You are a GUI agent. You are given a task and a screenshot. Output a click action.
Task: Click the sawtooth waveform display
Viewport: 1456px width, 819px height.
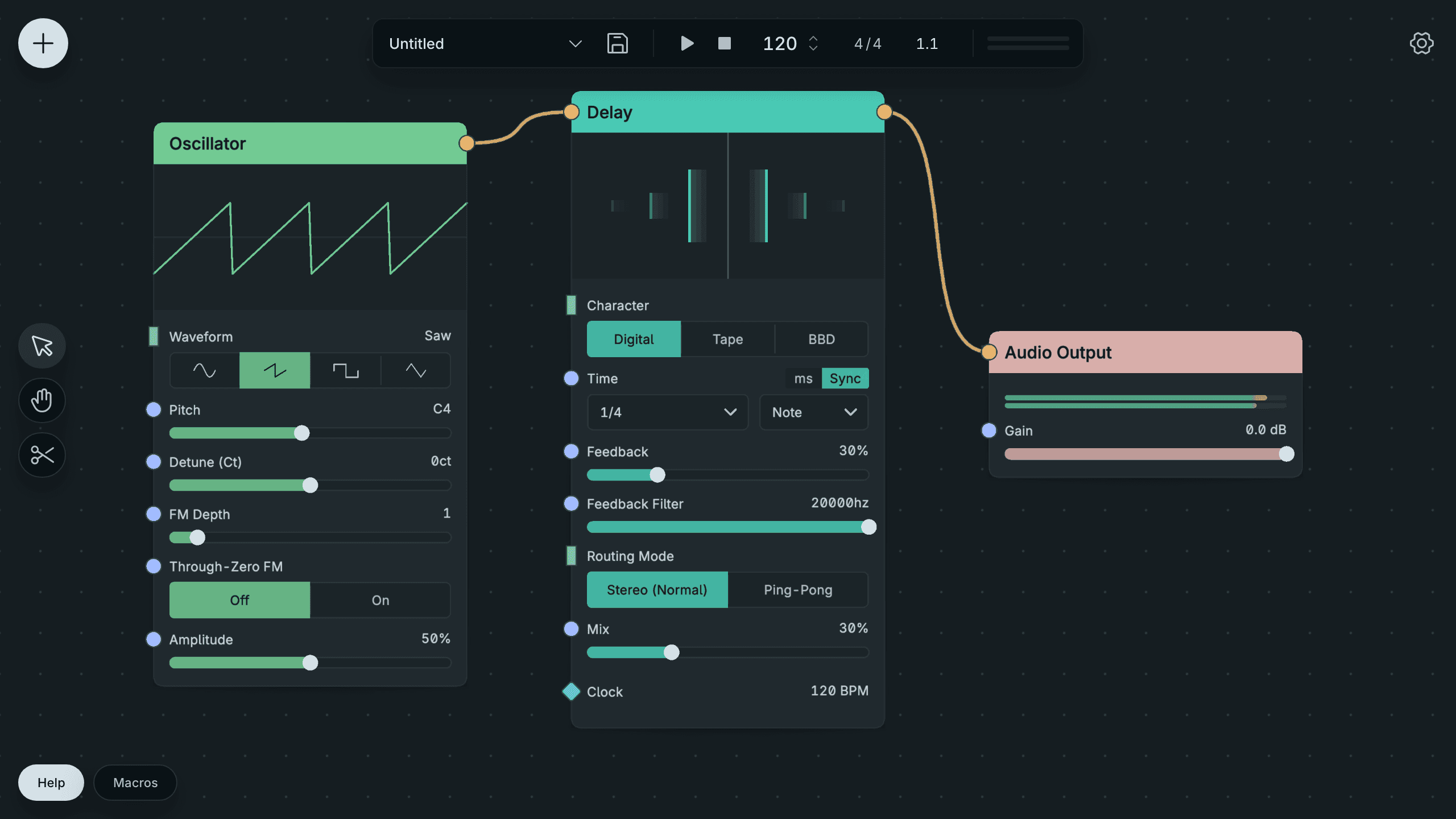310,237
